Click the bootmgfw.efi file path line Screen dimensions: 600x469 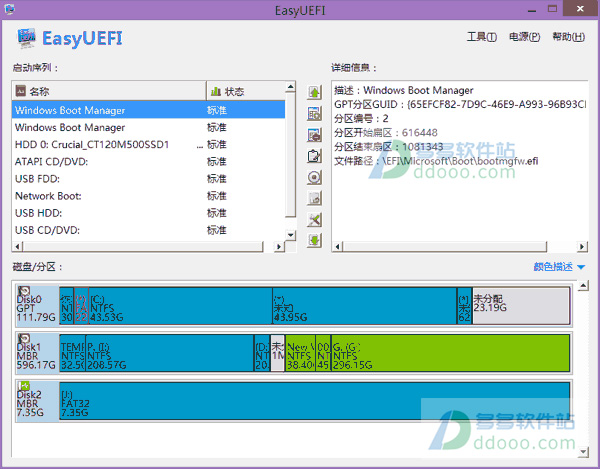pyautogui.click(x=436, y=161)
